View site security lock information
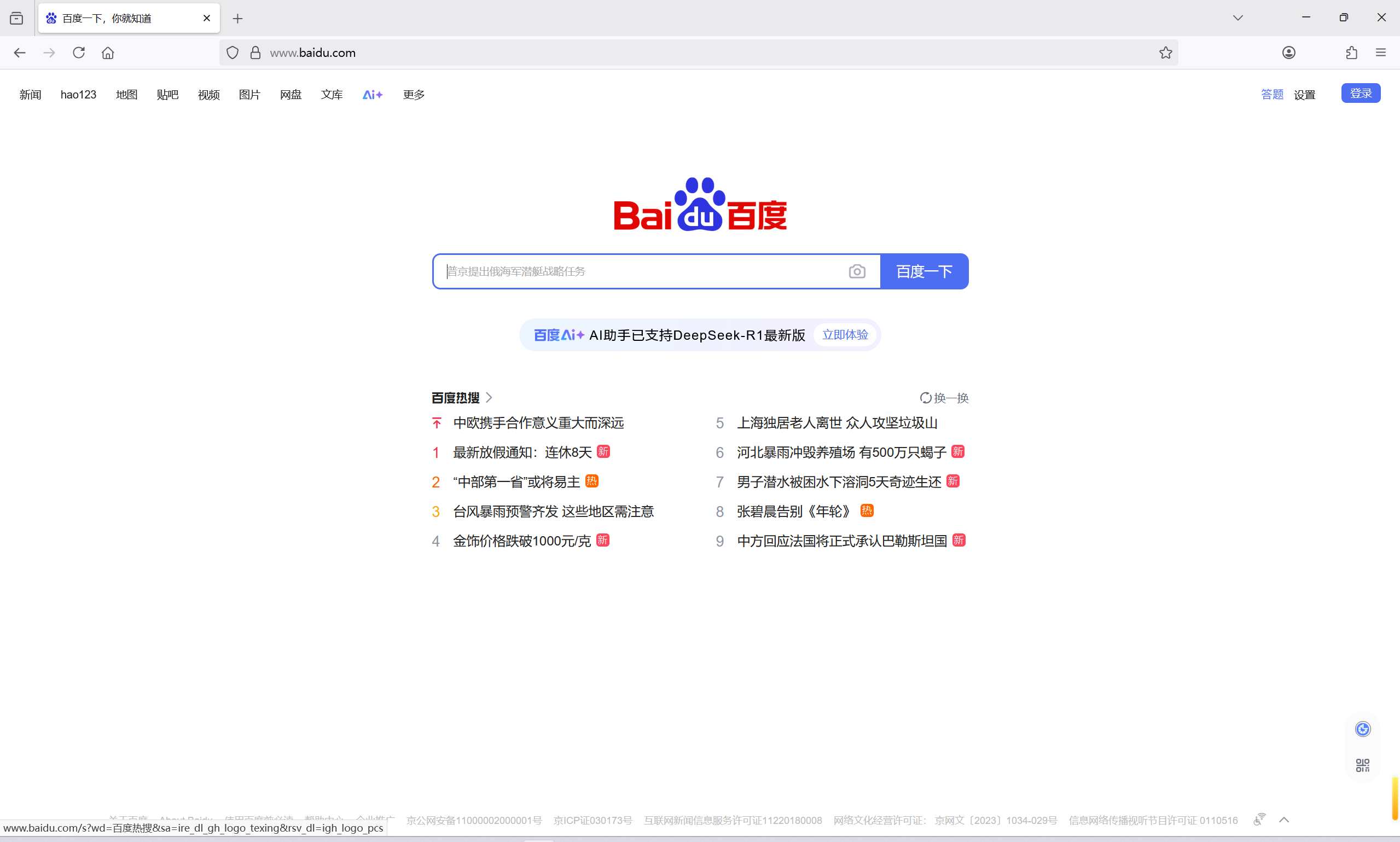The image size is (1400, 842). (x=256, y=53)
